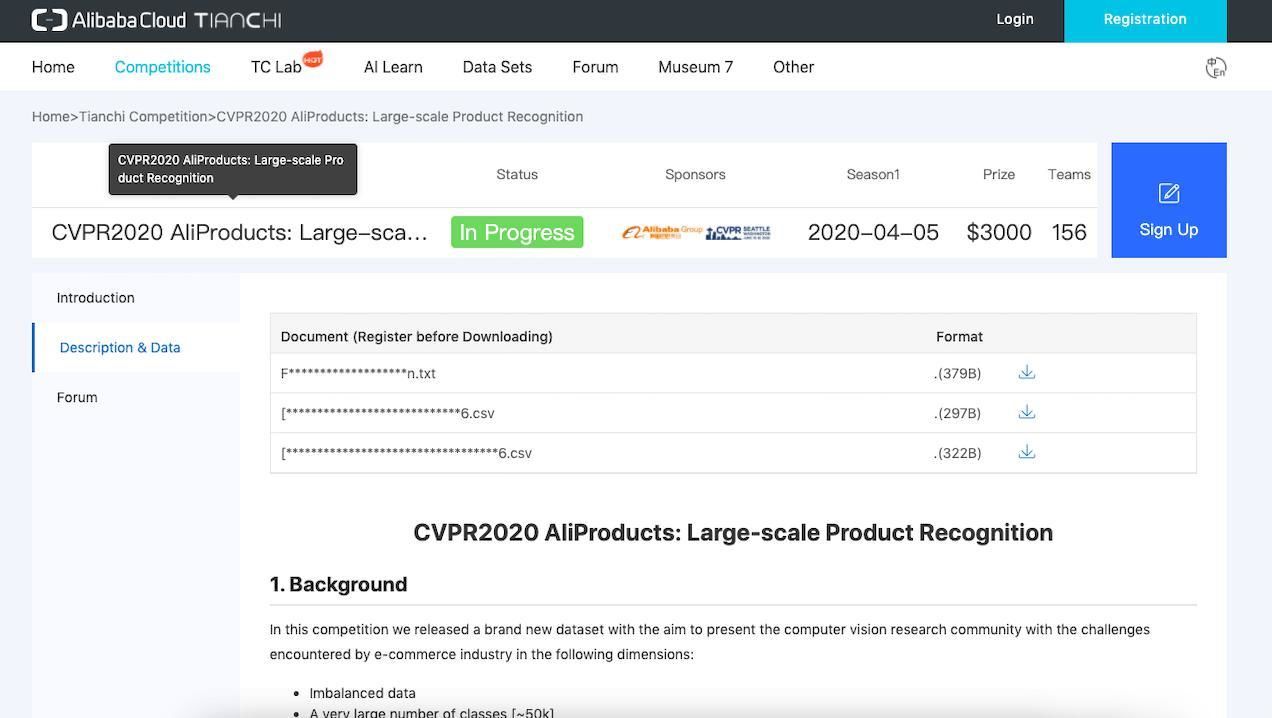Click the main CVPR2020 AliProducts page heading
The width and height of the screenshot is (1272, 718).
click(733, 532)
